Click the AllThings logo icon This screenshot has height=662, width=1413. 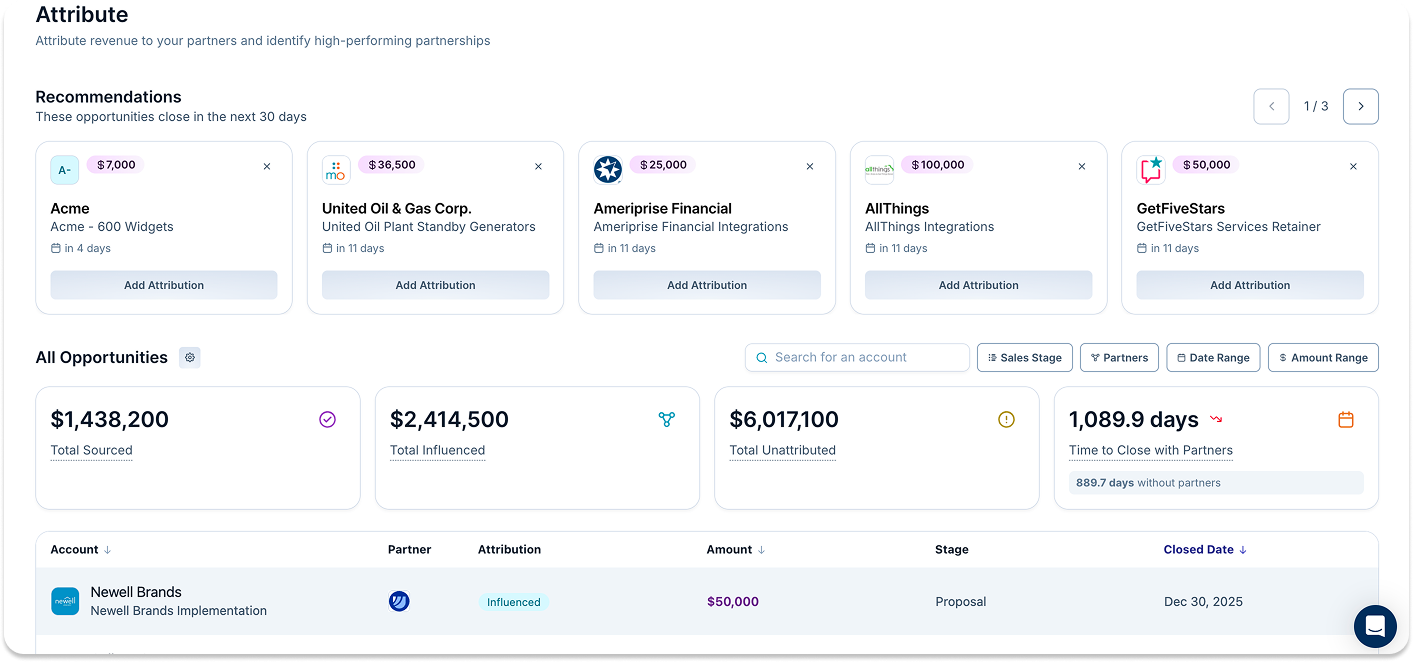(x=879, y=170)
